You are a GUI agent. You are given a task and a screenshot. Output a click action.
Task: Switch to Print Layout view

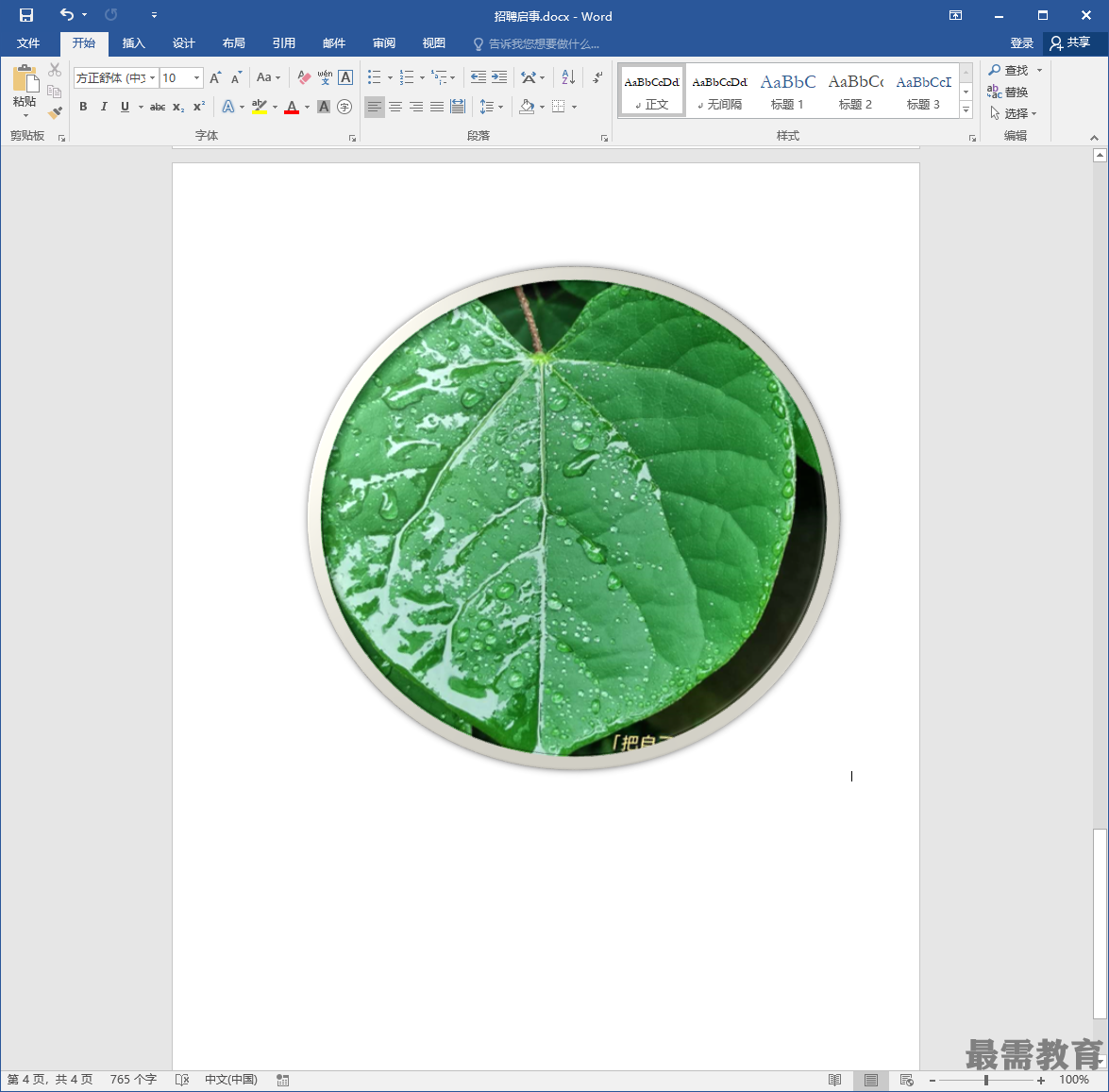870,1080
